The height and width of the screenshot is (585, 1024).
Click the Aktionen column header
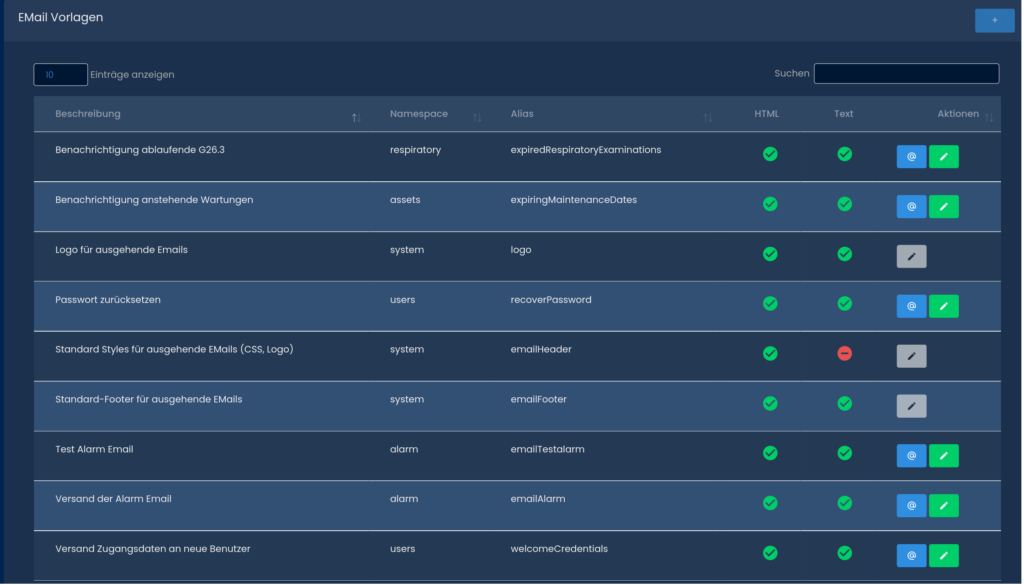coord(957,114)
